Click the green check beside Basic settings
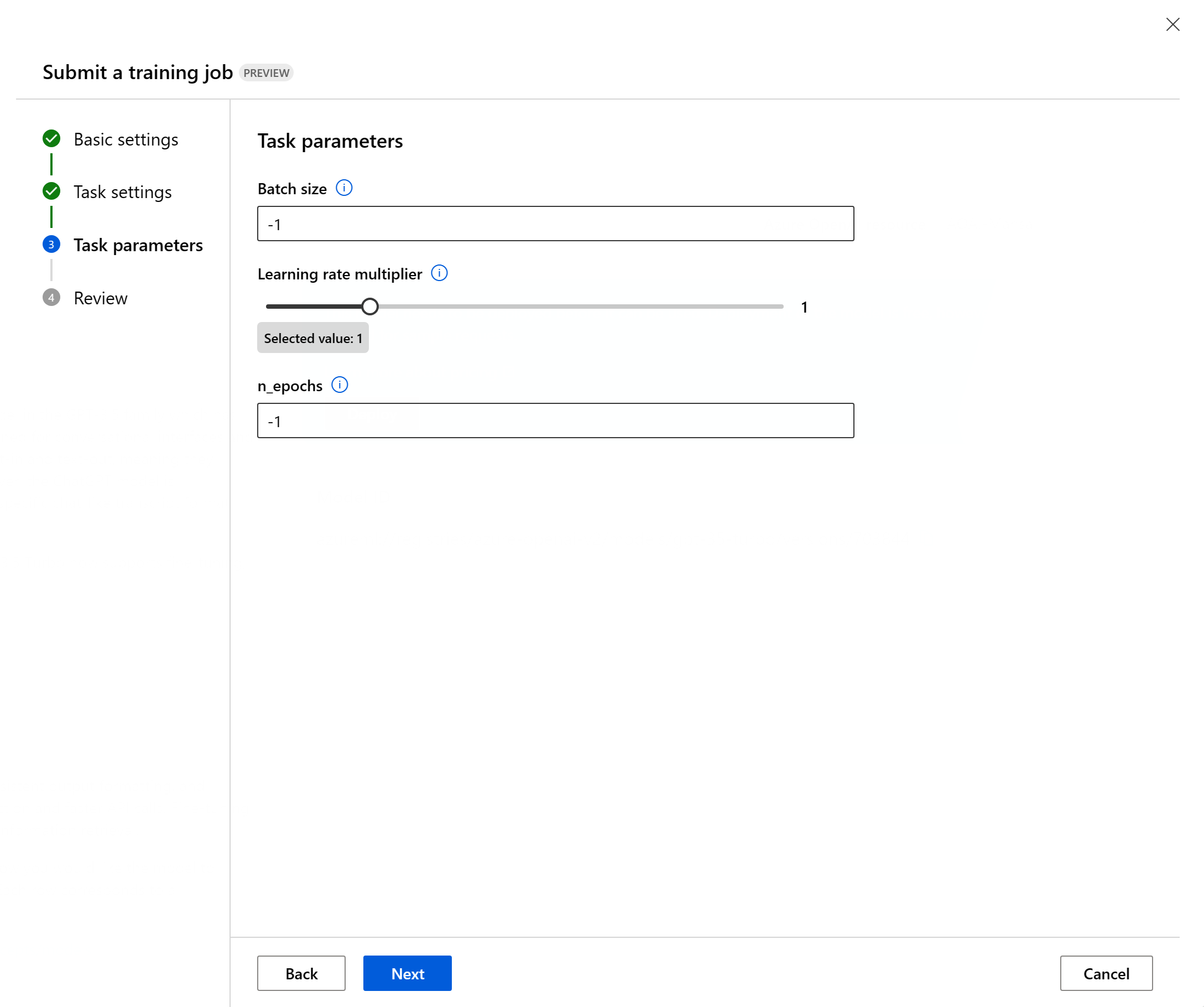 [x=51, y=139]
